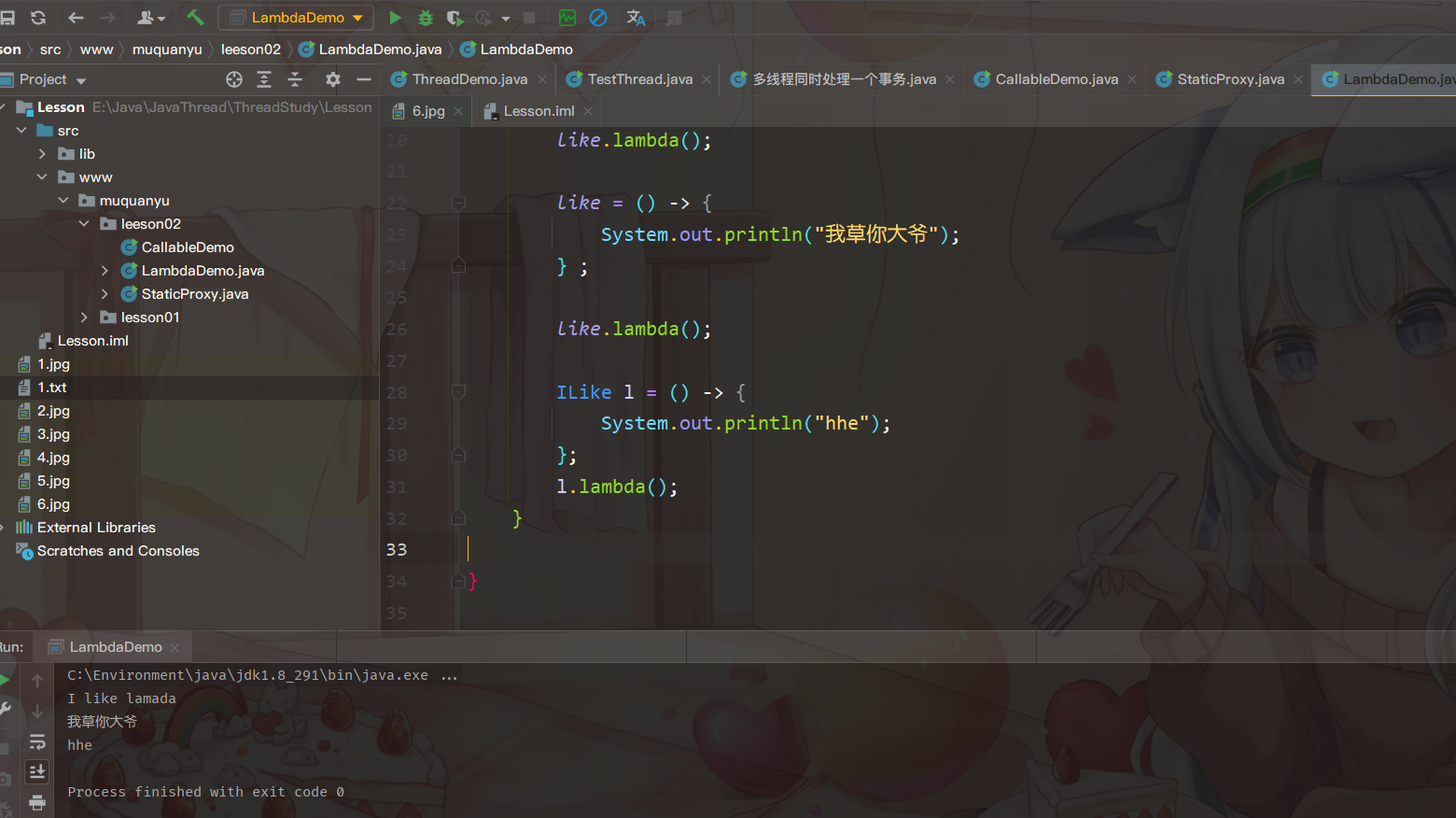Click the Select Opened File target icon
Screen dimensions: 1456x818
point(234,80)
